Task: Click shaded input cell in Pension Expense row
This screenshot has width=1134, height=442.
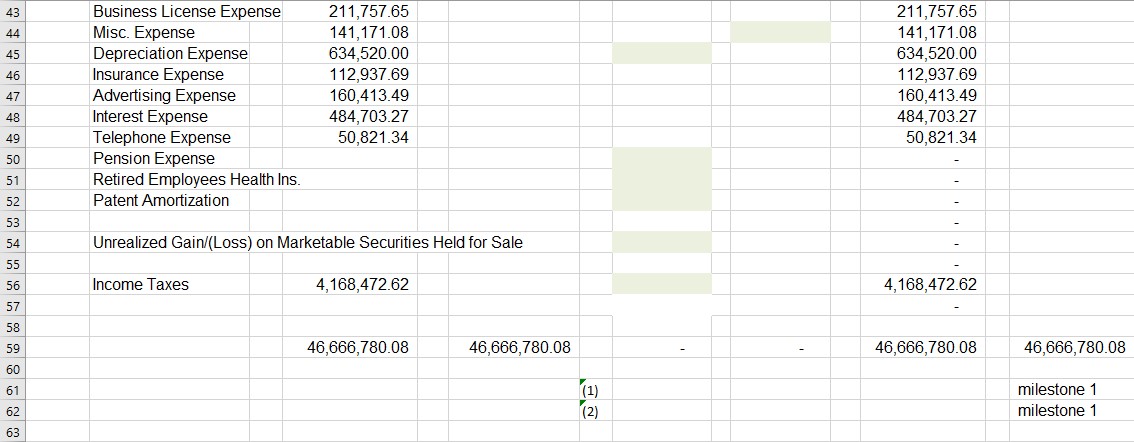Action: [662, 158]
